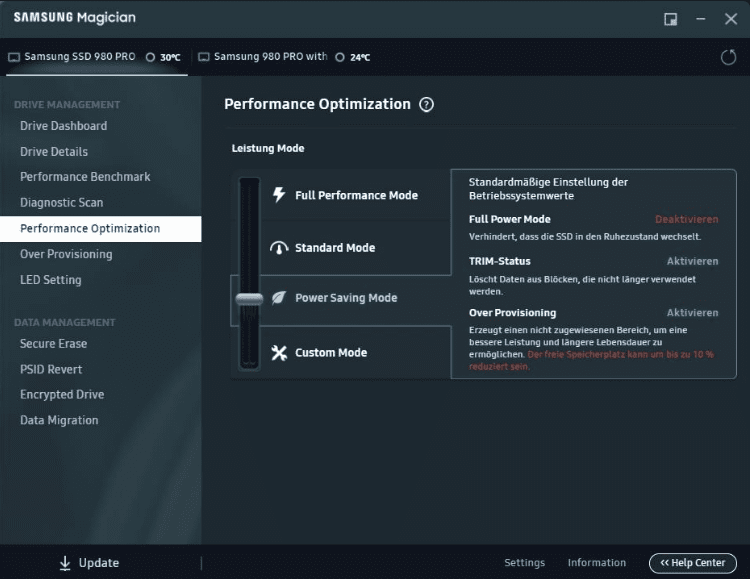Click the Performance Optimization page heading
This screenshot has width=750, height=579.
[317, 104]
